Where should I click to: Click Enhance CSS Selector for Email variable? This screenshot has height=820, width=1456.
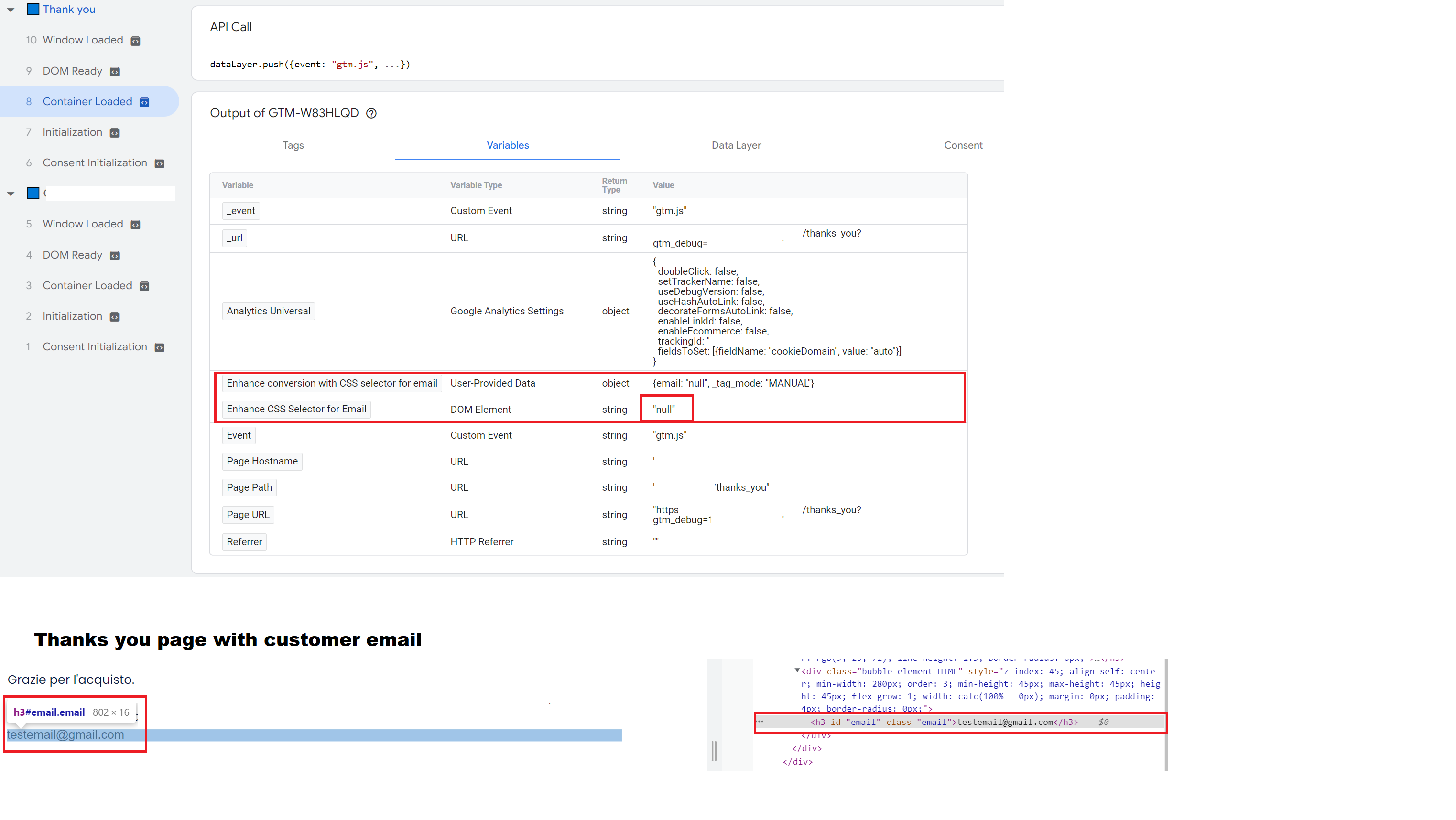click(296, 409)
